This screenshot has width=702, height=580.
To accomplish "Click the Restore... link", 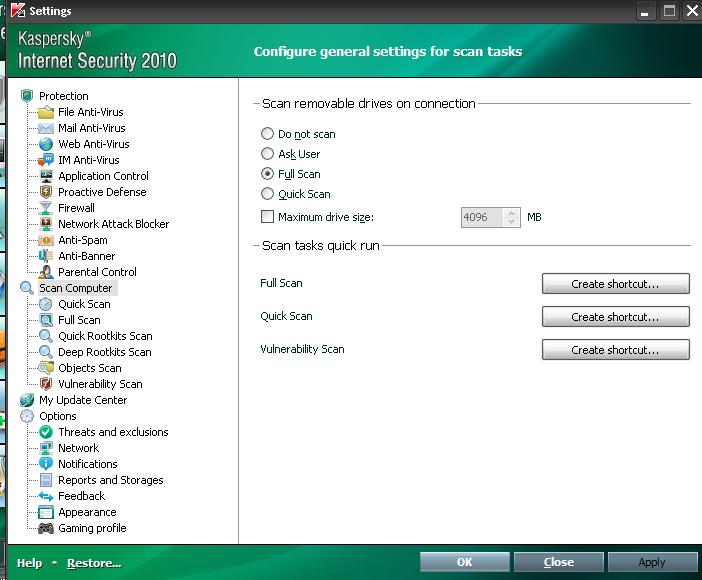I will 94,563.
